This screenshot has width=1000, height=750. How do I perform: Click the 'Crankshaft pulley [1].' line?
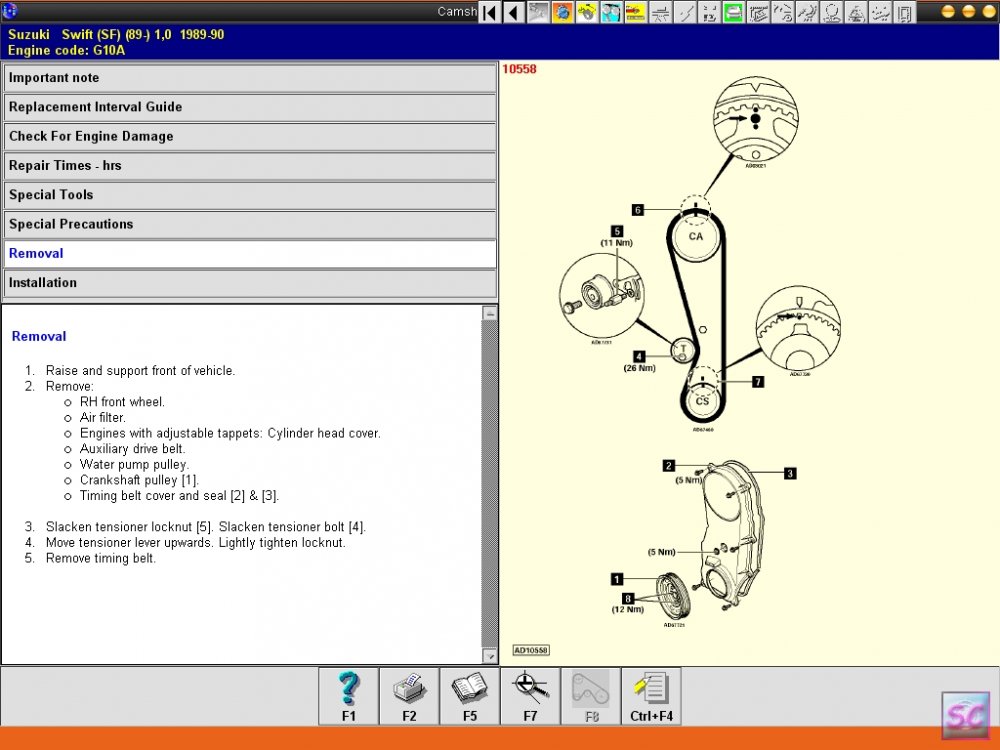click(139, 480)
